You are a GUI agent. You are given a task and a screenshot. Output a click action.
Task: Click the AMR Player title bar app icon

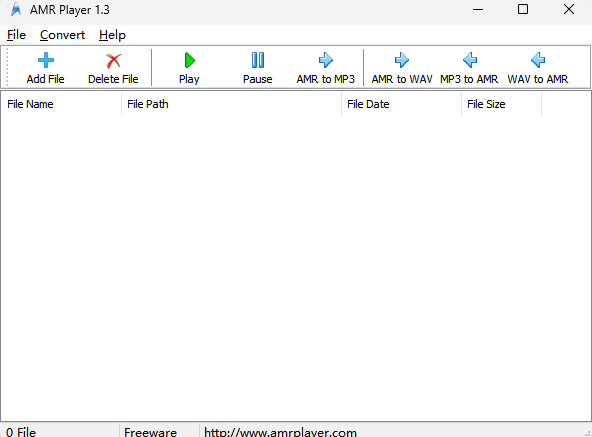click(16, 9)
